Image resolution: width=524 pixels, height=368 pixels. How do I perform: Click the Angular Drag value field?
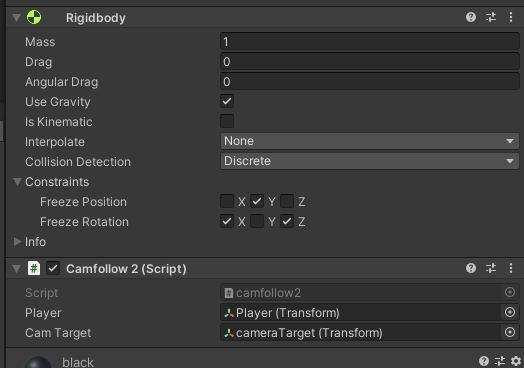[370, 82]
